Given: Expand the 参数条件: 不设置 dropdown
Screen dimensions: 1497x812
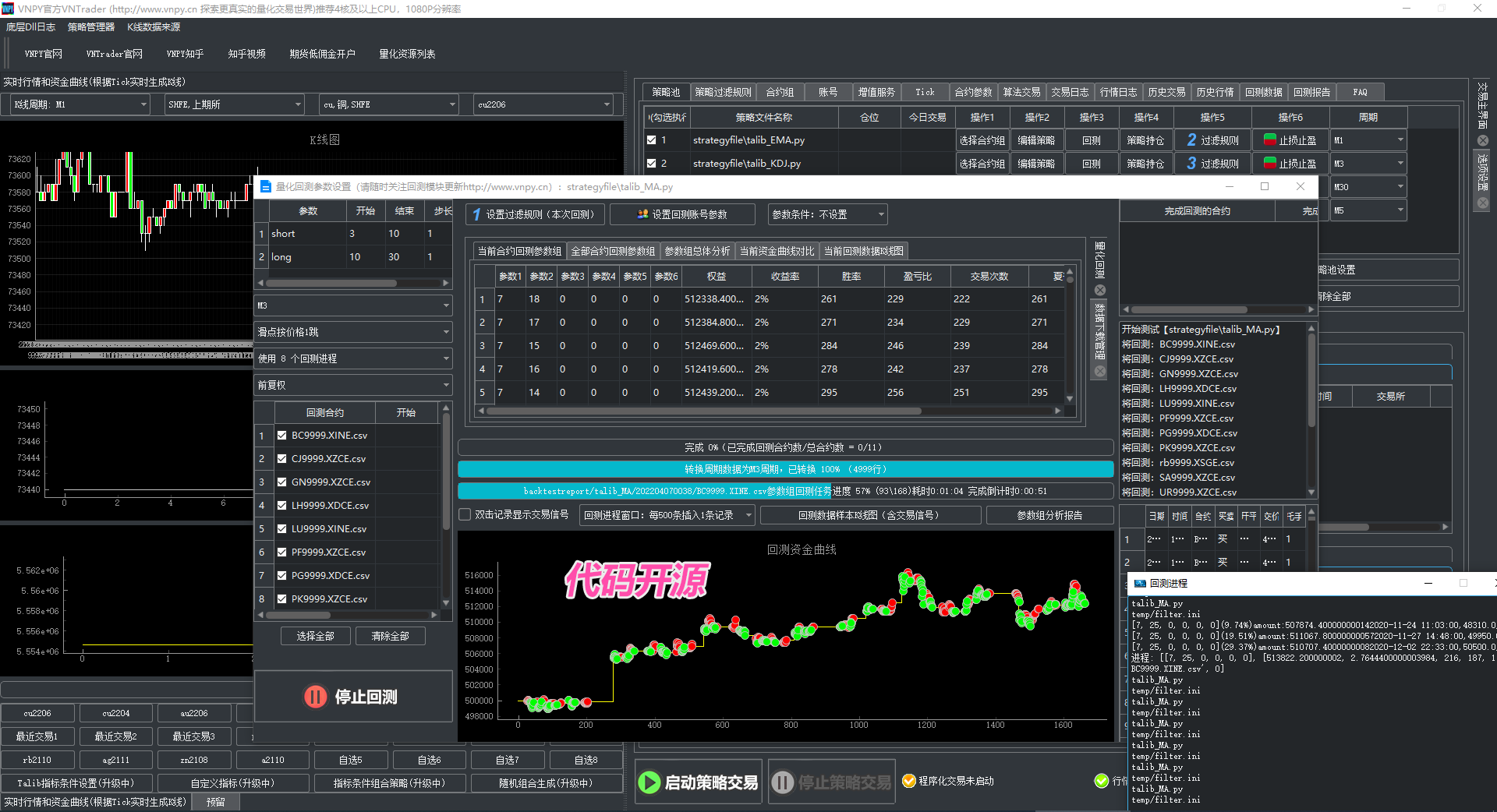Looking at the screenshot, I should (x=827, y=214).
